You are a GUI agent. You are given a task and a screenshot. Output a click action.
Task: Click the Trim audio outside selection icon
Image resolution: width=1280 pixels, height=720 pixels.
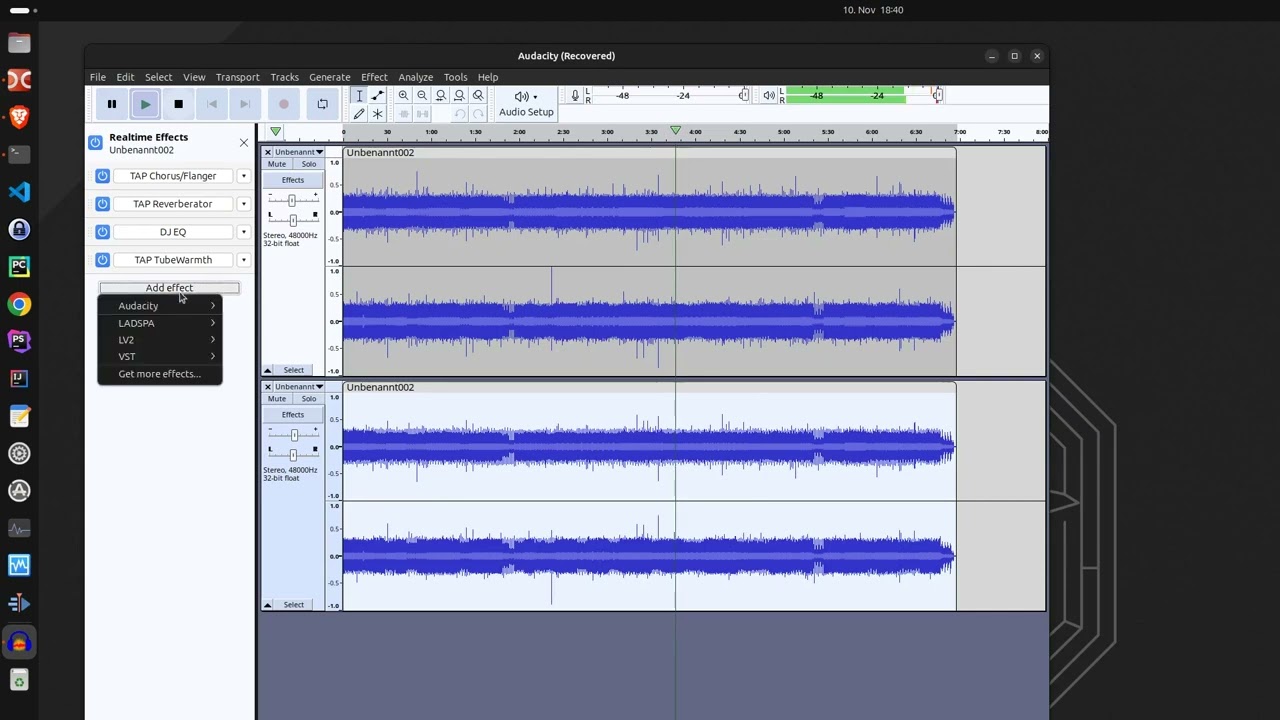point(403,114)
